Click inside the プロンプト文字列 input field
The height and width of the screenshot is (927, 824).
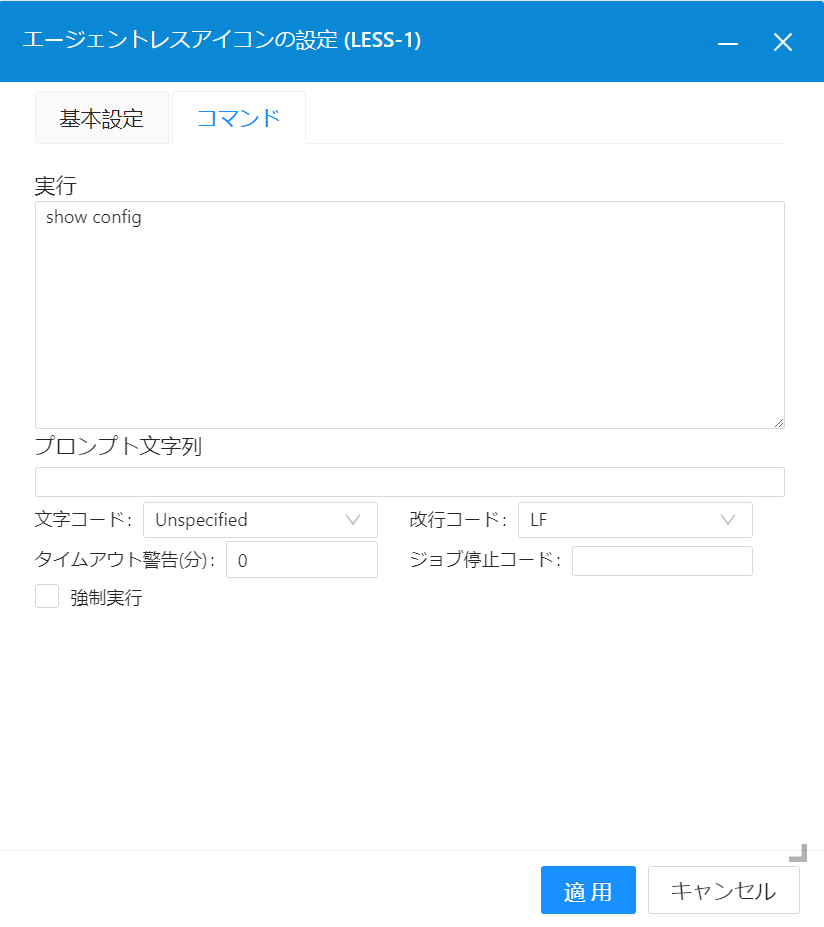pyautogui.click(x=410, y=481)
